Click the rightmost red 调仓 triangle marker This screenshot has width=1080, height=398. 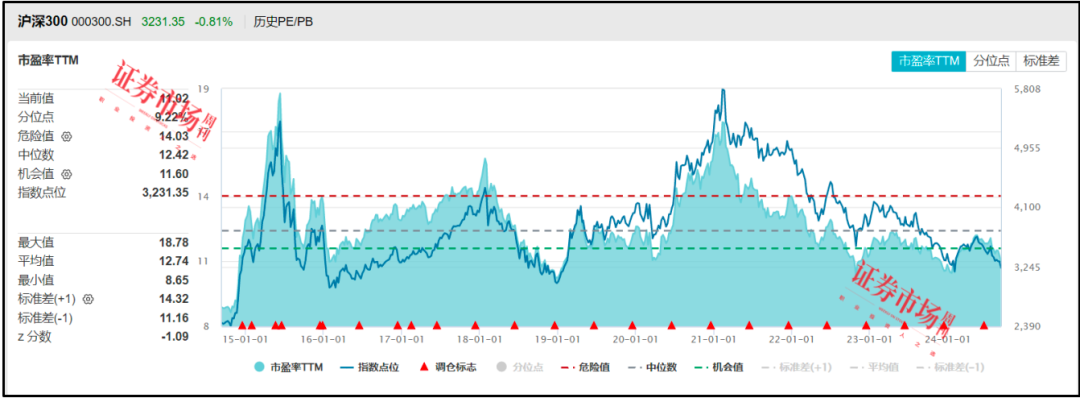(984, 325)
